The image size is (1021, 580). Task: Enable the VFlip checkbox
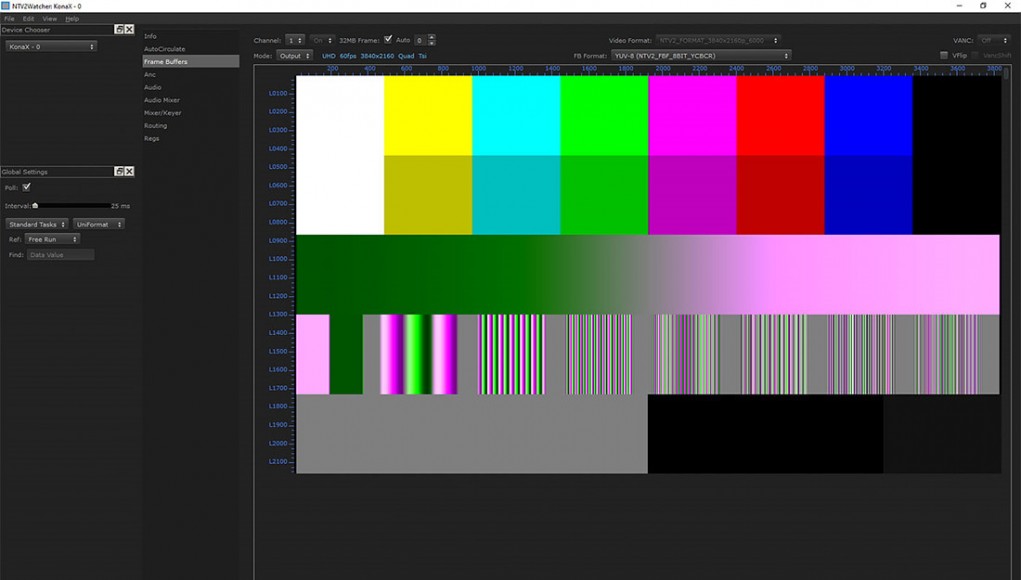(x=944, y=55)
